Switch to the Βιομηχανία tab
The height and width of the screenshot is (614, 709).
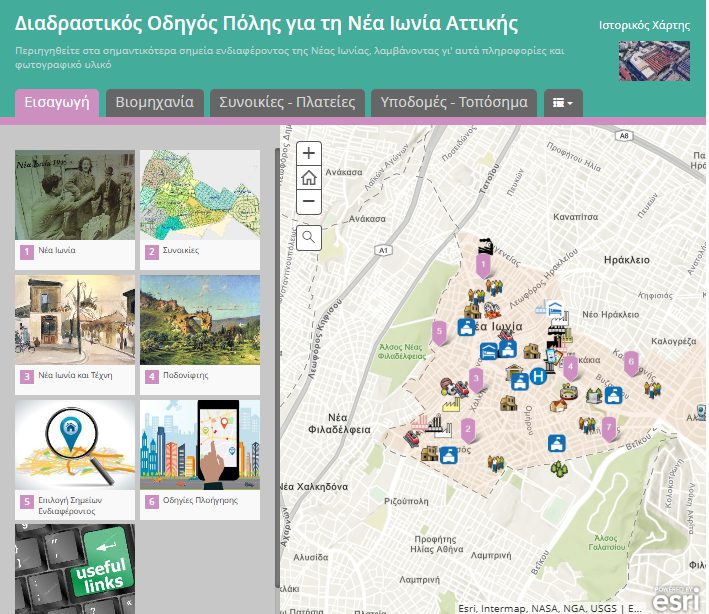(155, 103)
